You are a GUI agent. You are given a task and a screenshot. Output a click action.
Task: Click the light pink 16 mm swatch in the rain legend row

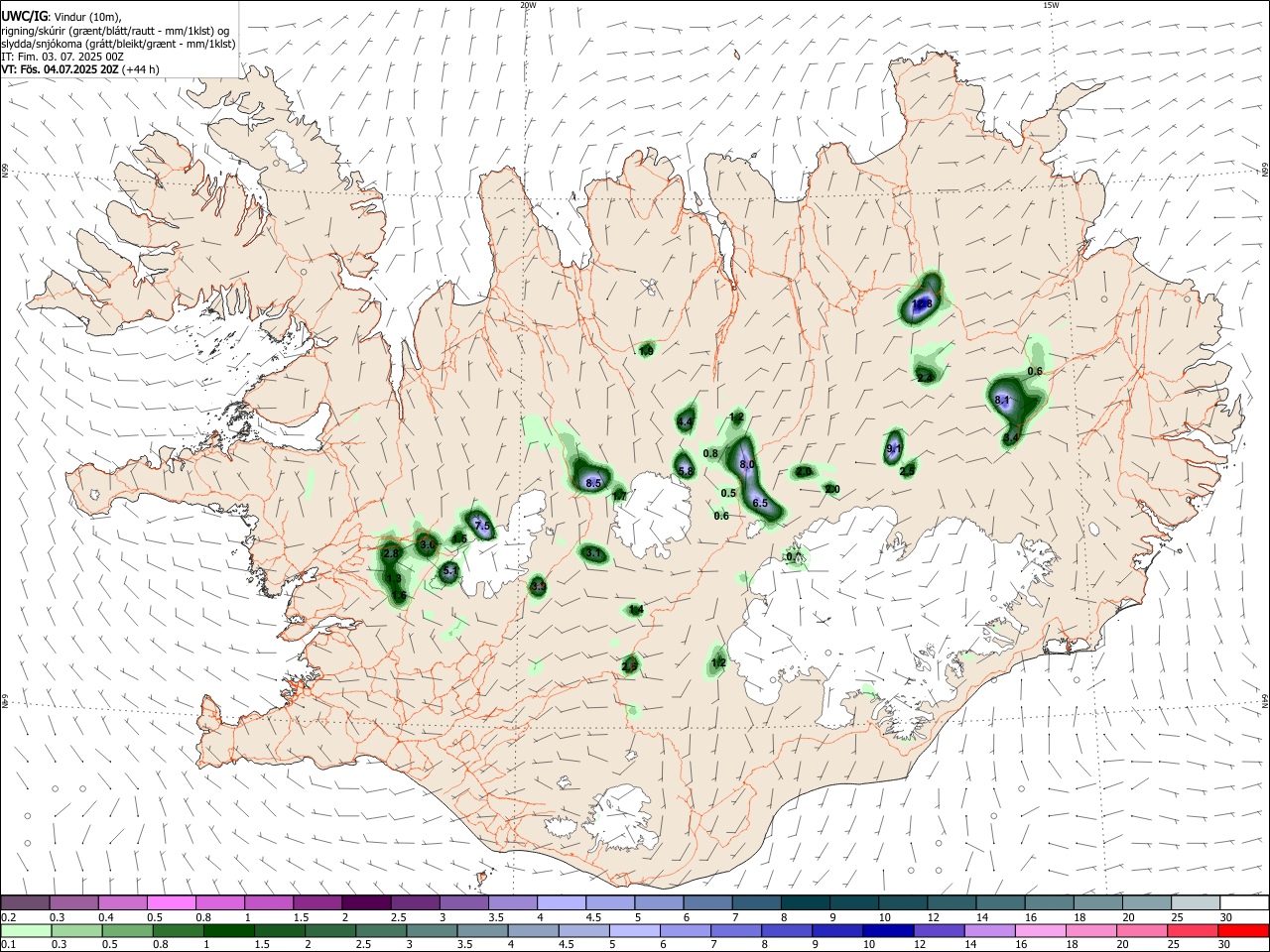coord(1040,930)
